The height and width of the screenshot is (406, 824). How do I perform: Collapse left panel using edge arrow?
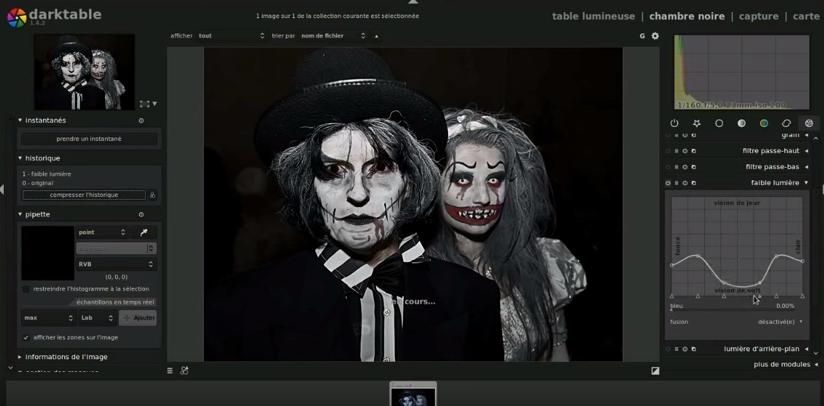(x=2, y=189)
